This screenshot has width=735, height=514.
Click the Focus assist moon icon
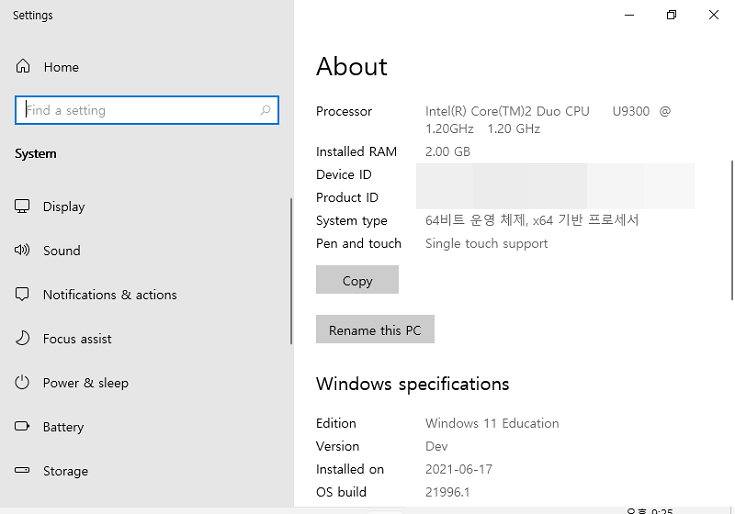22,338
